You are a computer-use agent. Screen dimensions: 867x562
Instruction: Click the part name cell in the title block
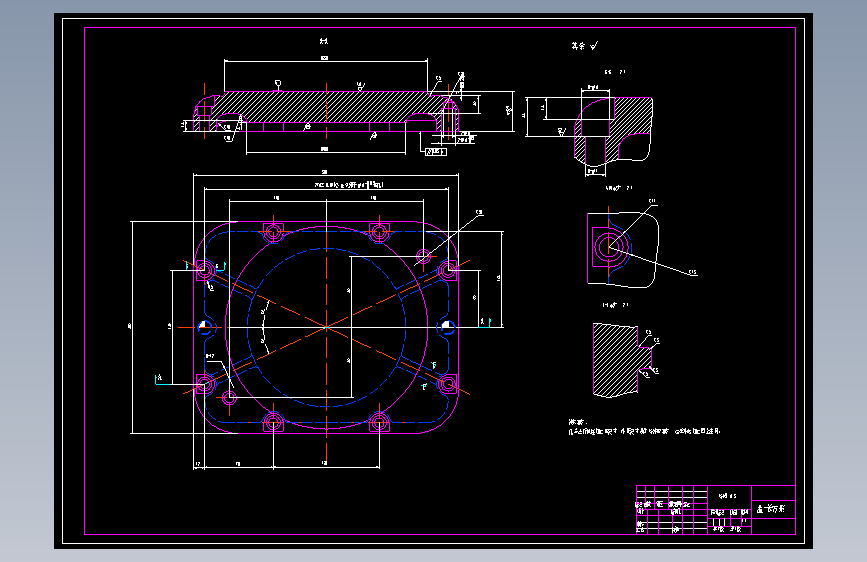click(x=772, y=508)
